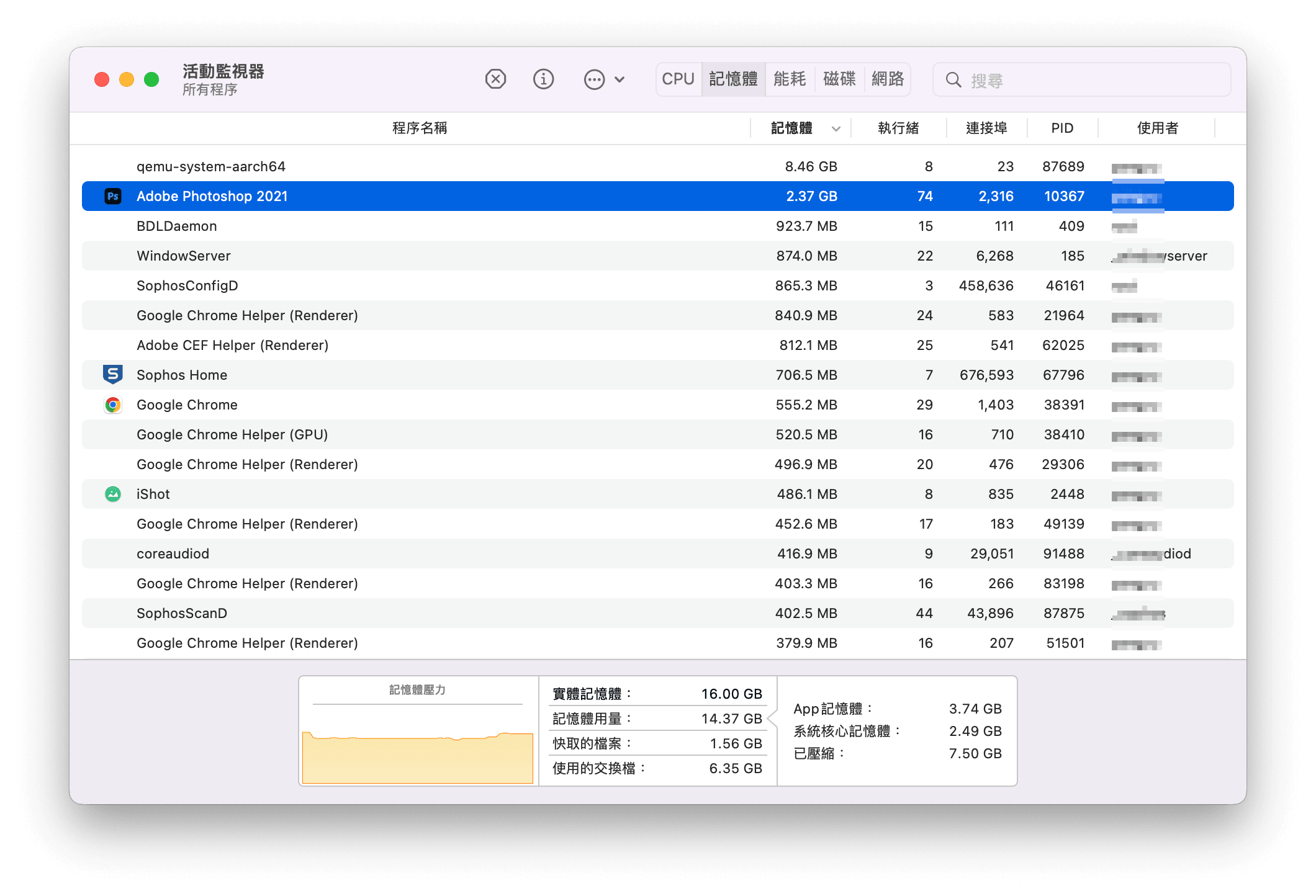The width and height of the screenshot is (1316, 896).
Task: Click the Adobe Photoshop 2021 Ps icon
Action: coord(113,197)
